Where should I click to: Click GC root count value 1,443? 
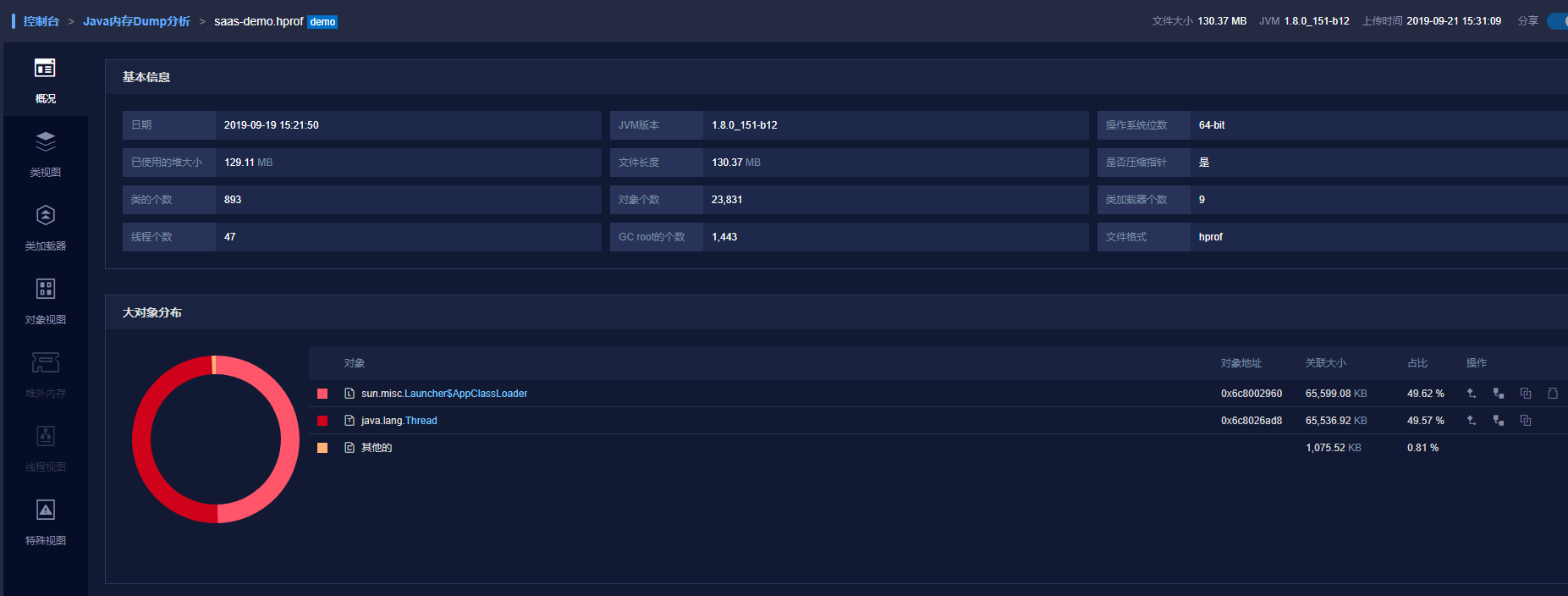point(724,237)
